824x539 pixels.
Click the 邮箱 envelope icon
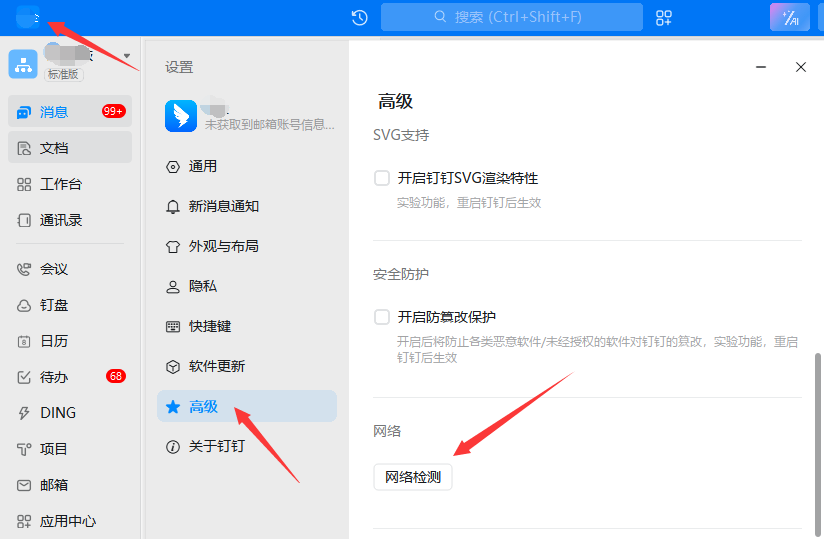[24, 485]
